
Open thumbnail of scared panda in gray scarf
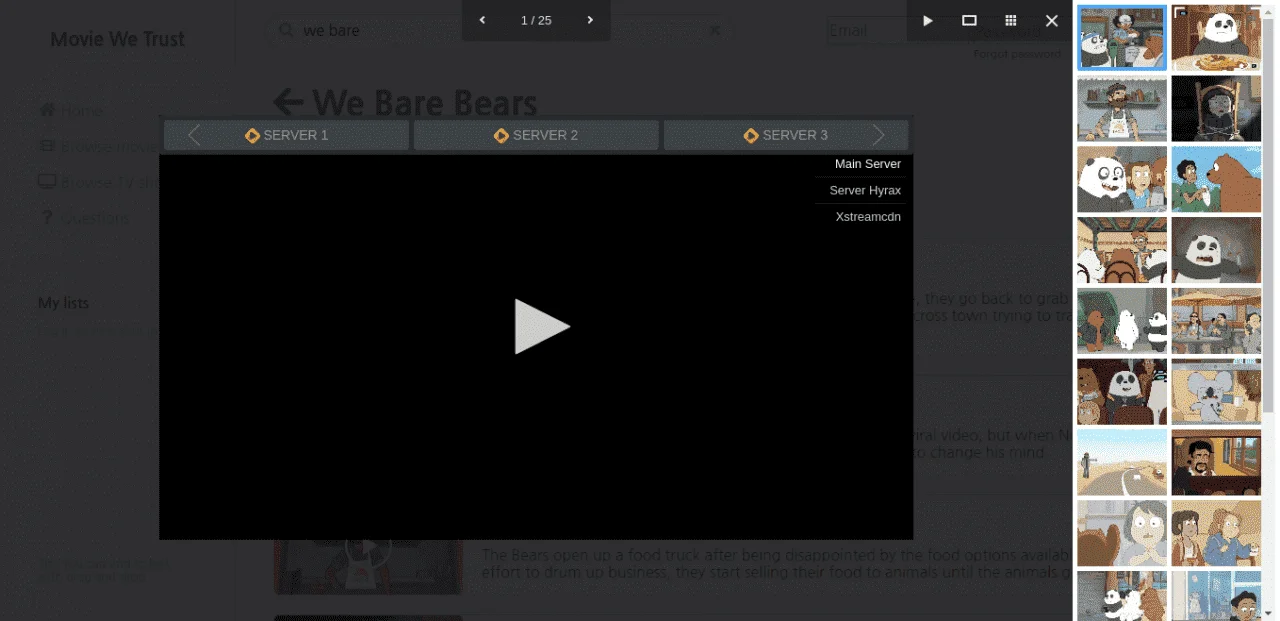(1216, 251)
